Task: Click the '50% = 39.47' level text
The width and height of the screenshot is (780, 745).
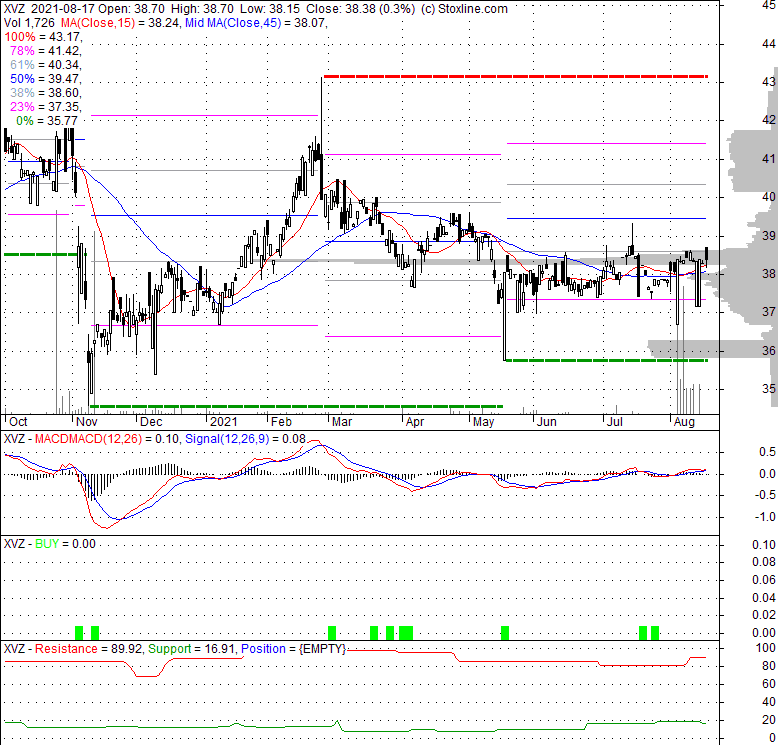Action: (x=45, y=79)
